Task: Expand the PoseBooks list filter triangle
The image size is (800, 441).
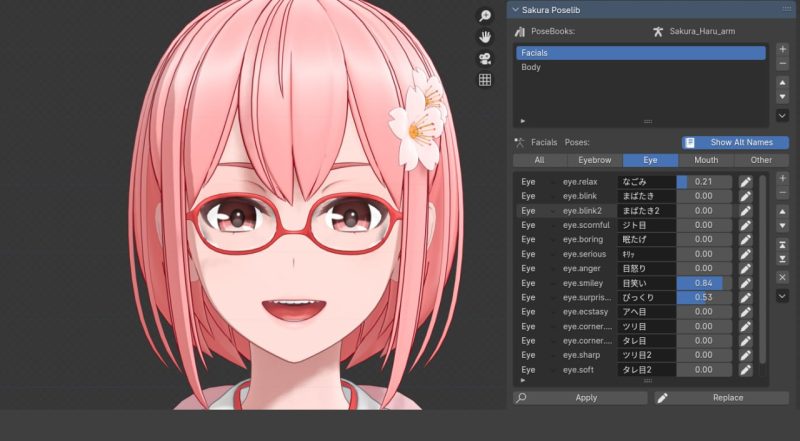Action: click(523, 120)
